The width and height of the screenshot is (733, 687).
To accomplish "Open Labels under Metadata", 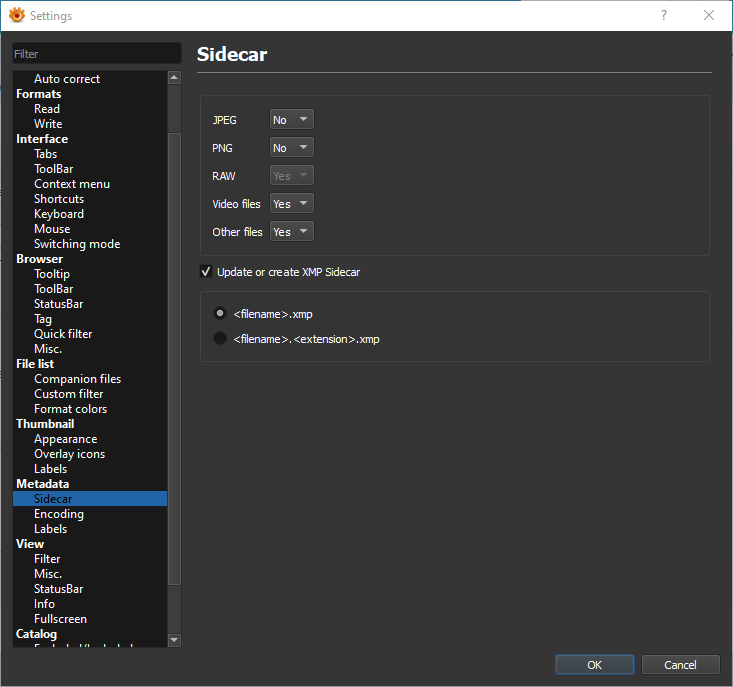I will (50, 529).
